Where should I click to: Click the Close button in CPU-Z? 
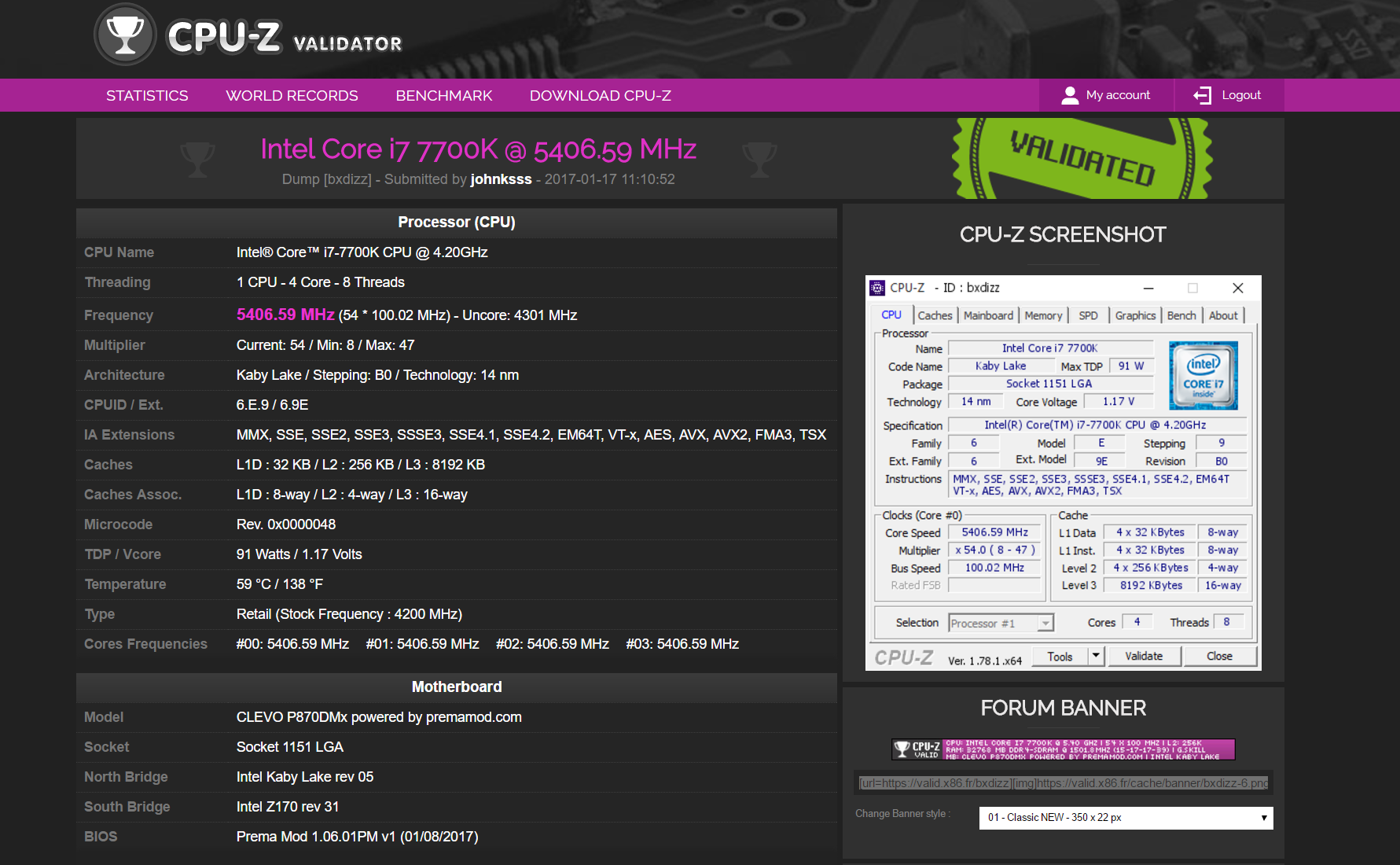1219,657
